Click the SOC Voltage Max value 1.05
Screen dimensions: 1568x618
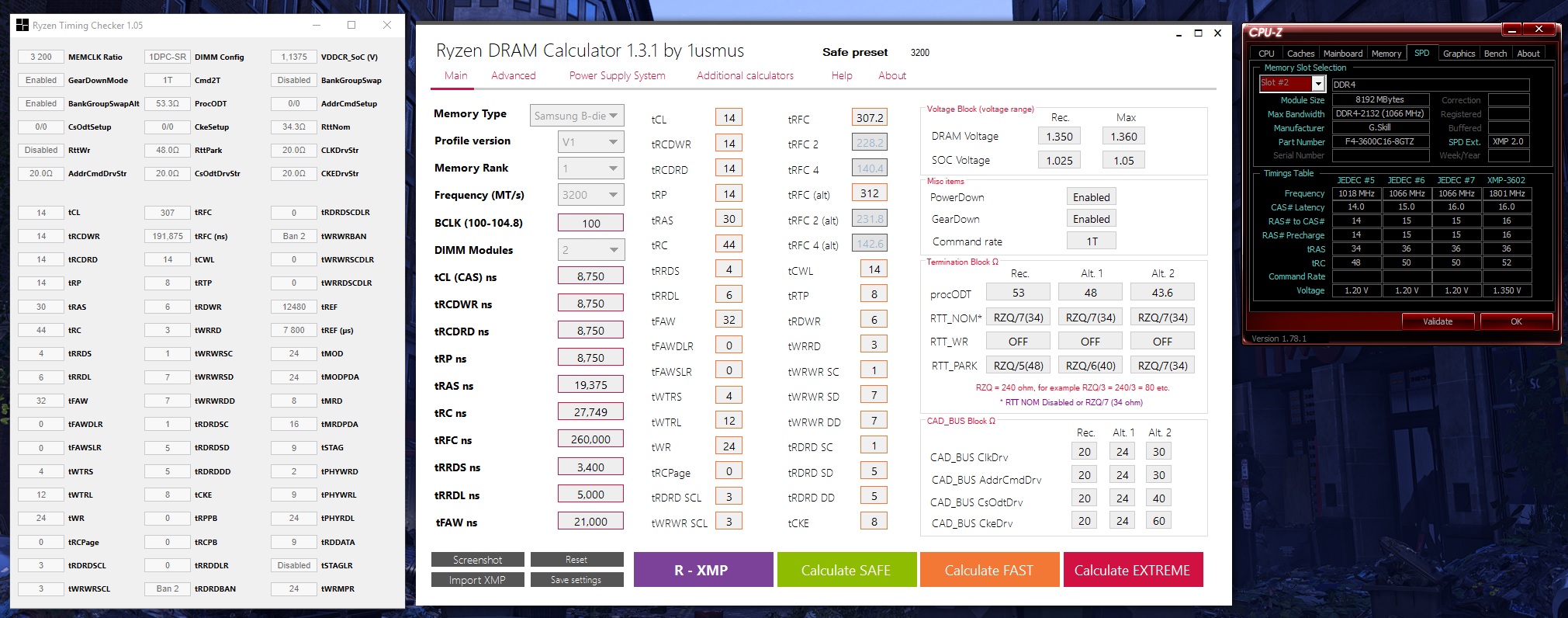click(x=1123, y=161)
